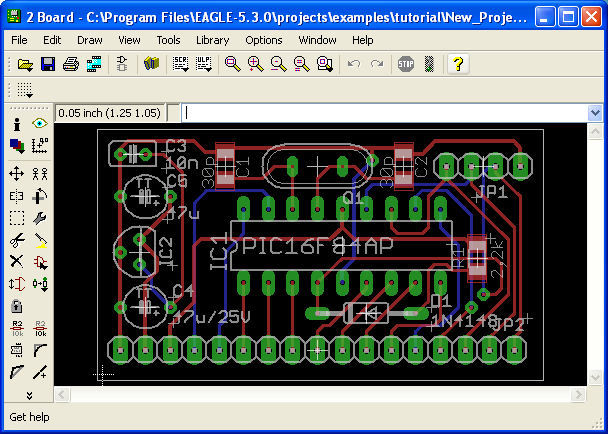The width and height of the screenshot is (608, 434).
Task: Switch to schematic editor icon
Action: point(122,64)
